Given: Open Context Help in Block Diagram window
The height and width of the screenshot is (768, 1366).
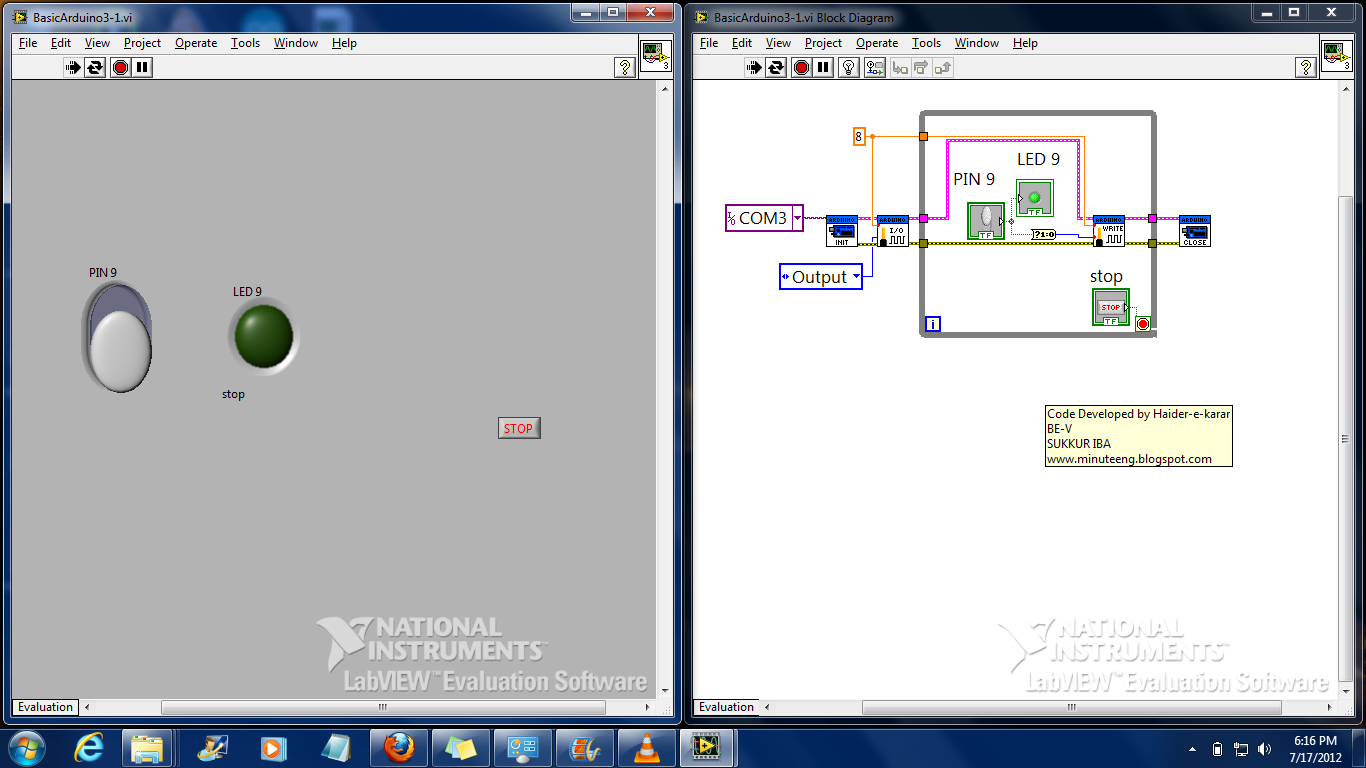Looking at the screenshot, I should [1306, 67].
